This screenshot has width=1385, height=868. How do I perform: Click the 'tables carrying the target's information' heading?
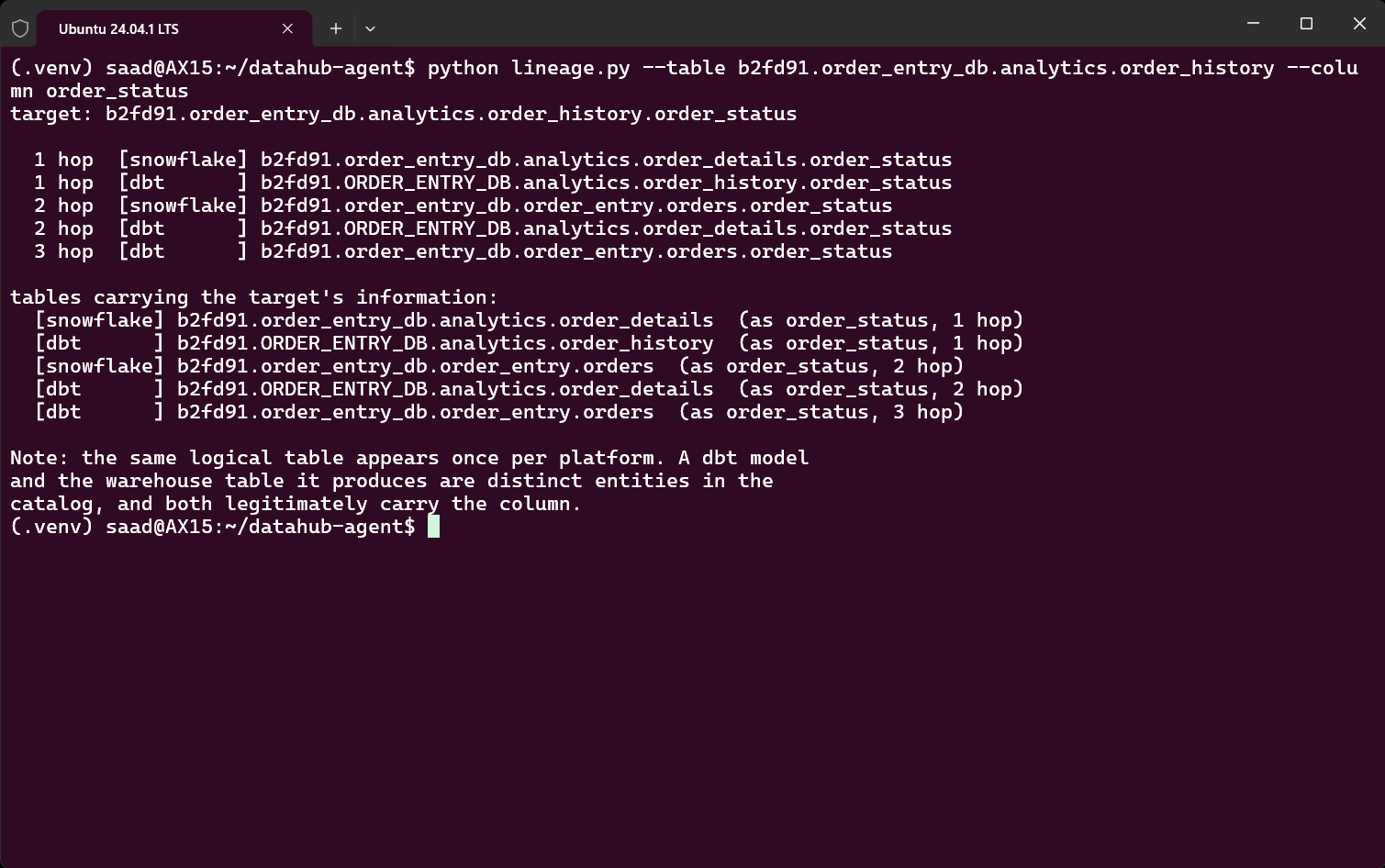point(254,297)
